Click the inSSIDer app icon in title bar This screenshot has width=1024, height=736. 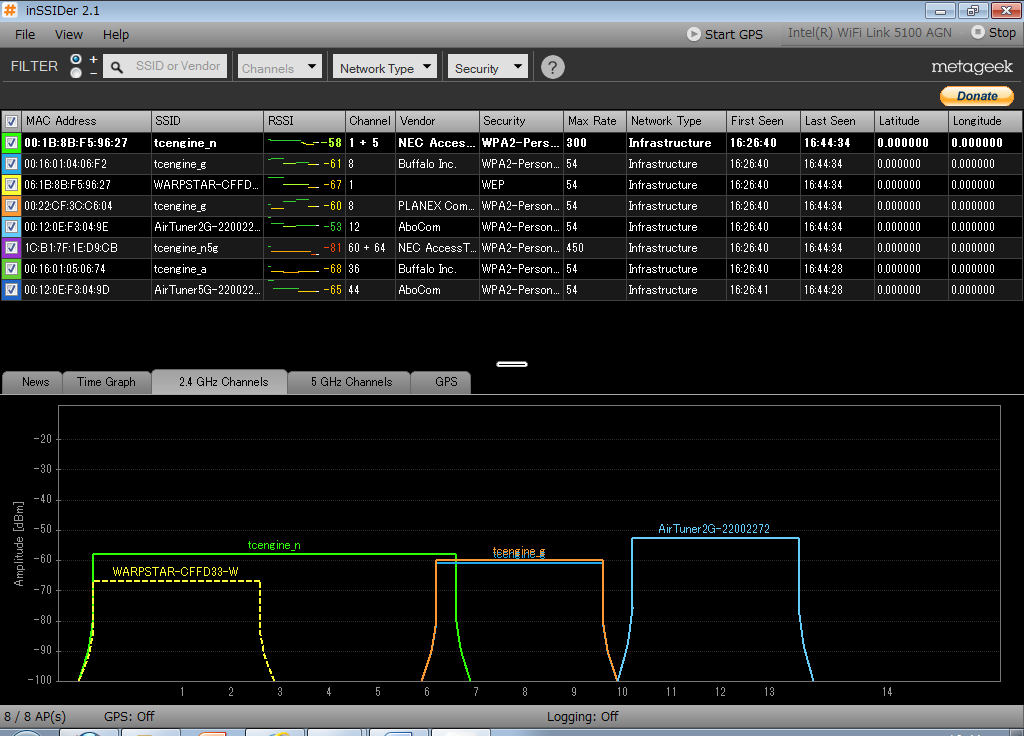point(10,10)
